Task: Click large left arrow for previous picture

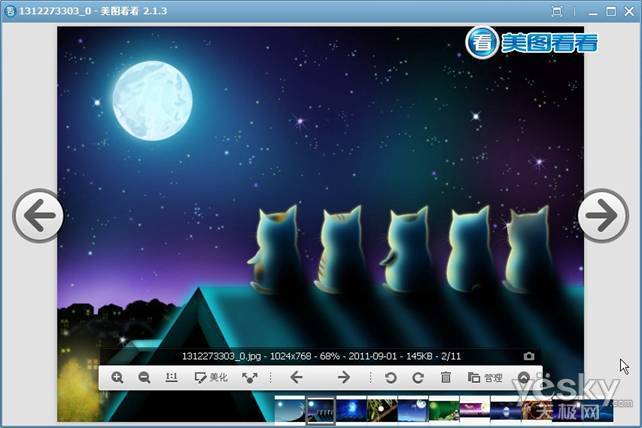Action: click(x=38, y=215)
